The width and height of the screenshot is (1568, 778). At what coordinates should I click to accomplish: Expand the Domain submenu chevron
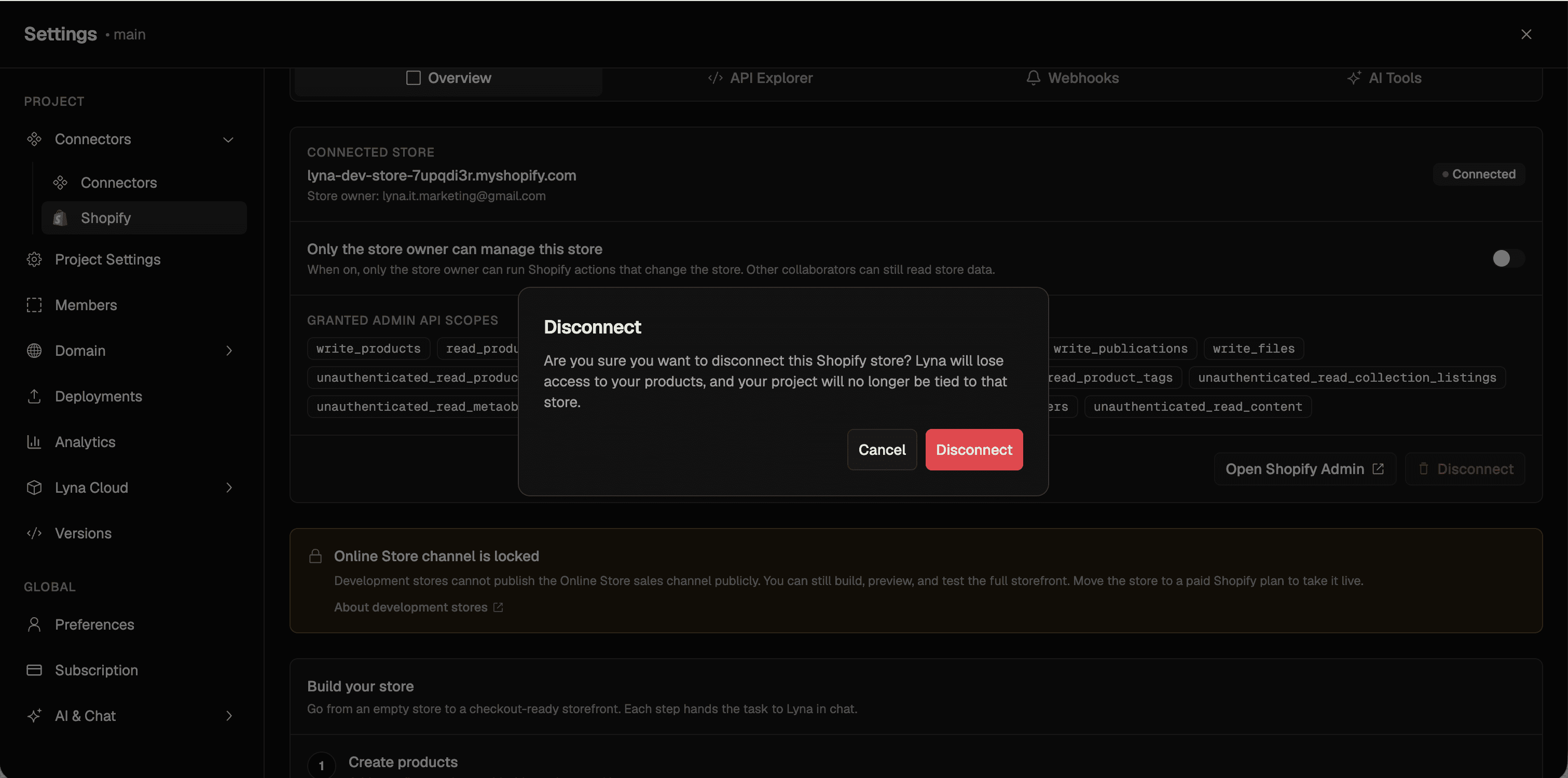pyautogui.click(x=229, y=351)
